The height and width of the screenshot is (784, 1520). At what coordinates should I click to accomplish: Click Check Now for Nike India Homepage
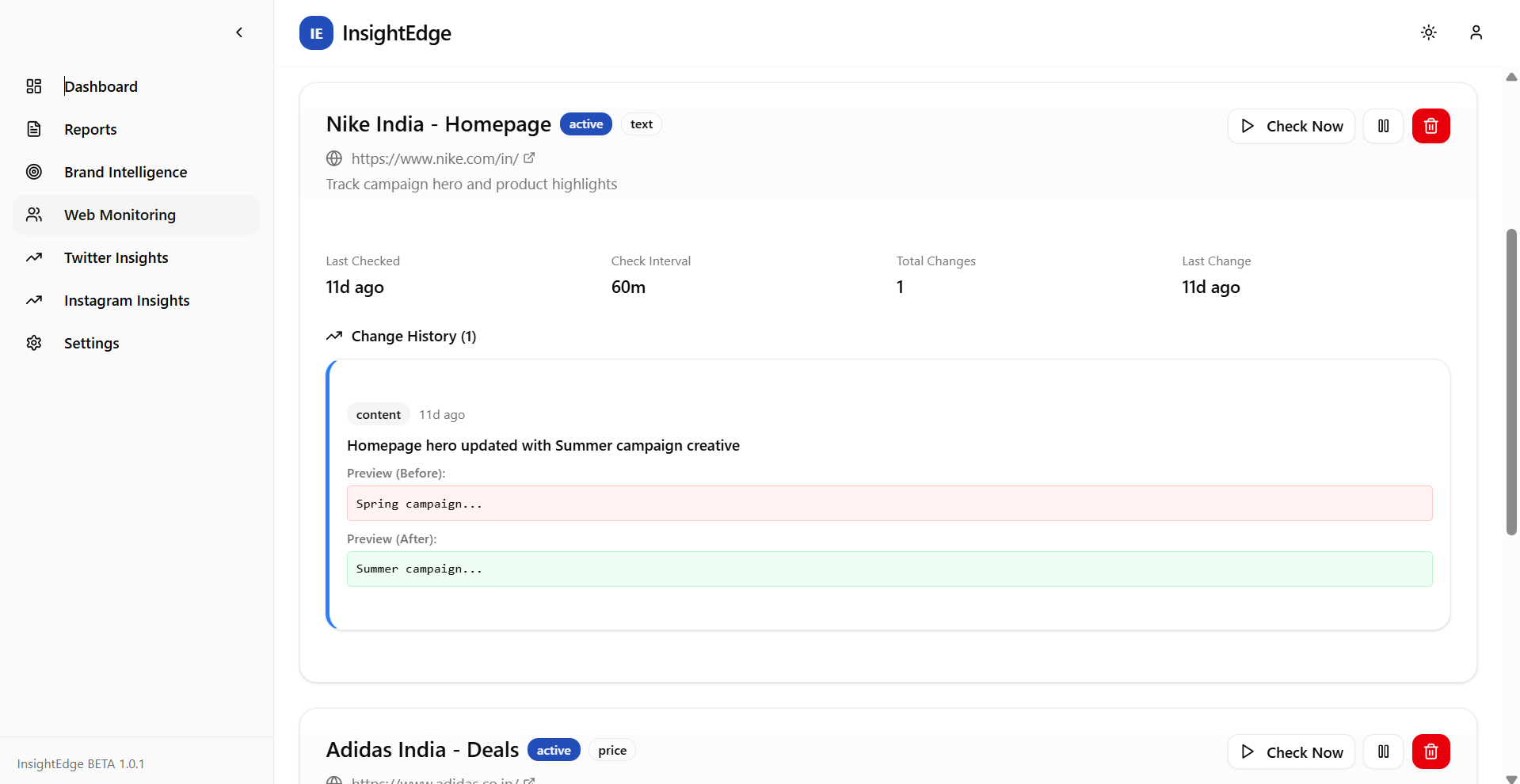pyautogui.click(x=1291, y=126)
